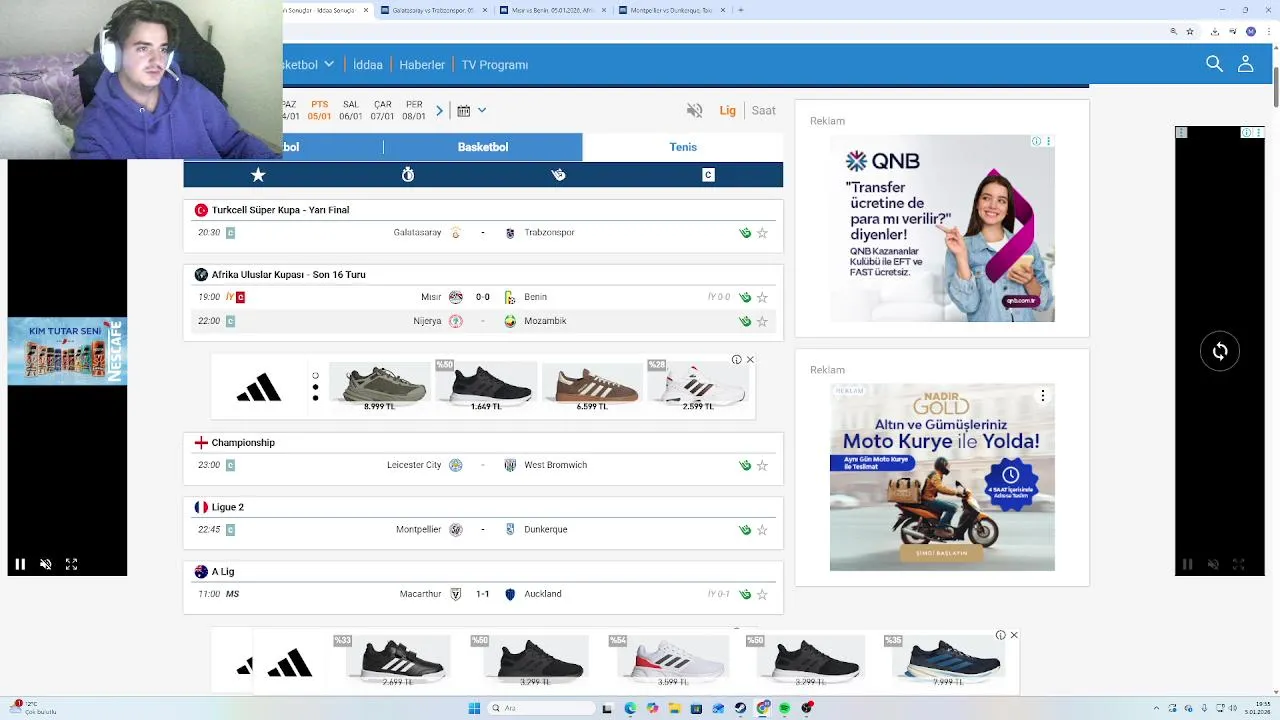The height and width of the screenshot is (720, 1280).
Task: Pause the left Nescafe video ad
Action: pyautogui.click(x=19, y=564)
